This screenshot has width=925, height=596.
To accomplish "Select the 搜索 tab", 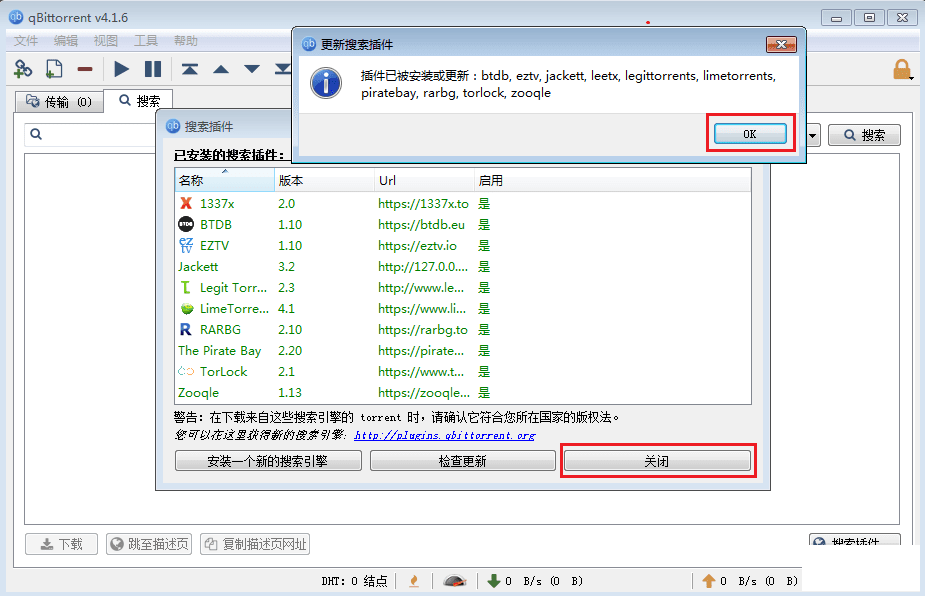I will [139, 101].
